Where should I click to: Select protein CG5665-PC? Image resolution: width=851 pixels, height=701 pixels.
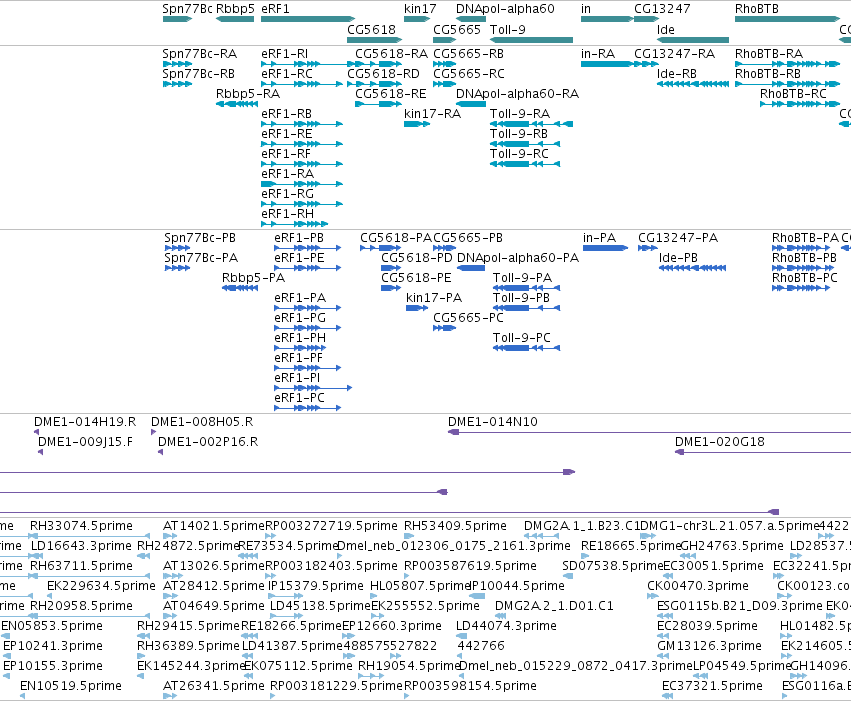[468, 318]
